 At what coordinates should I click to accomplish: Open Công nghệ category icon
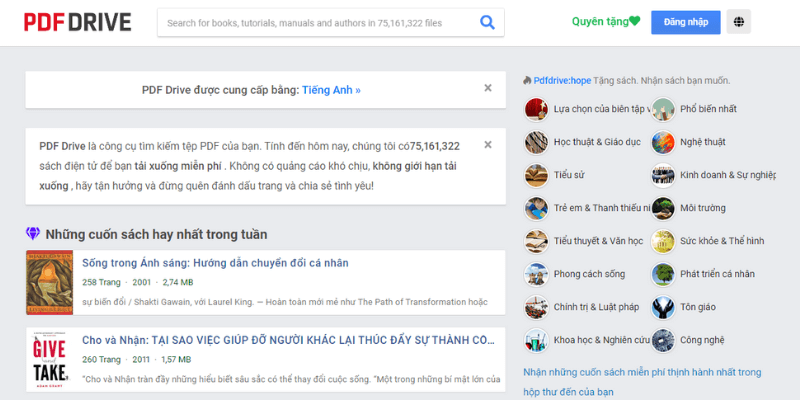tap(663, 340)
